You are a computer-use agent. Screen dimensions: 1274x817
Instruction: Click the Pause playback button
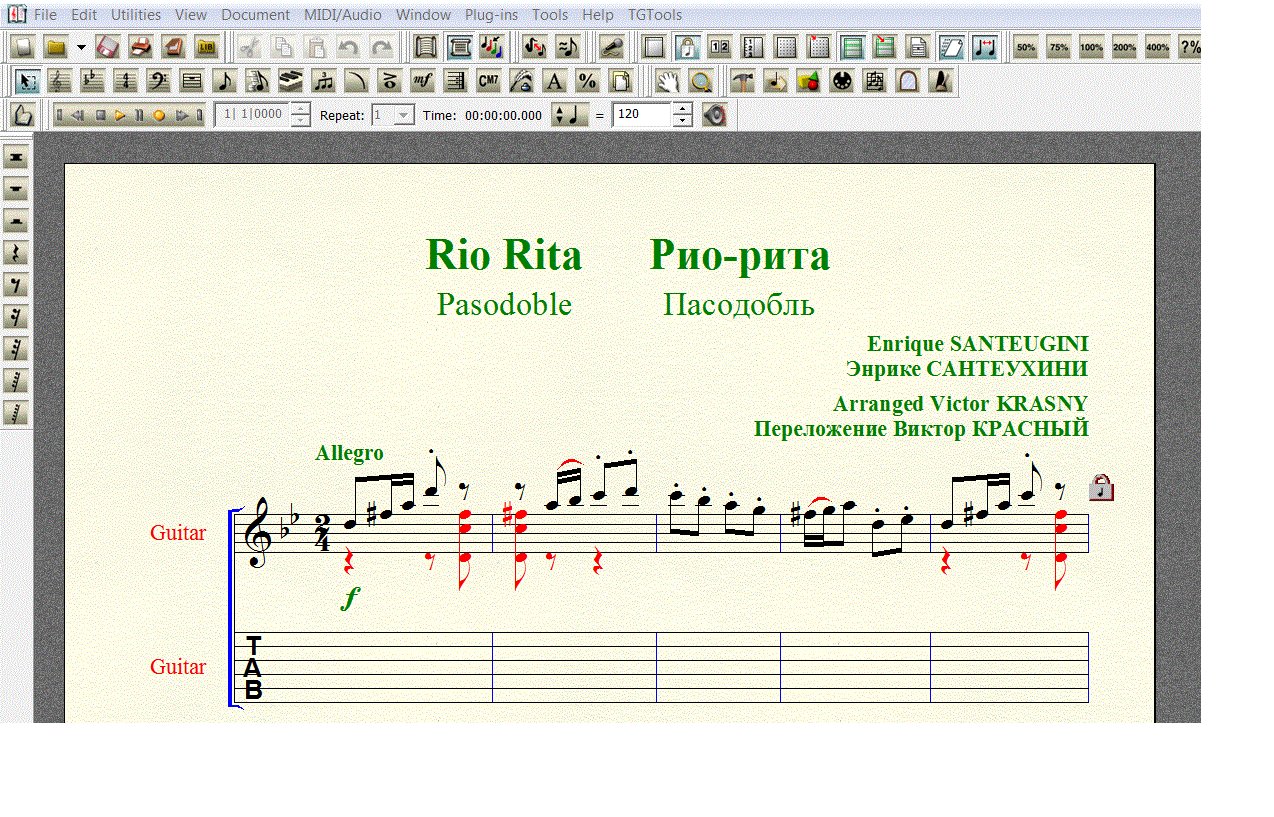tap(140, 115)
